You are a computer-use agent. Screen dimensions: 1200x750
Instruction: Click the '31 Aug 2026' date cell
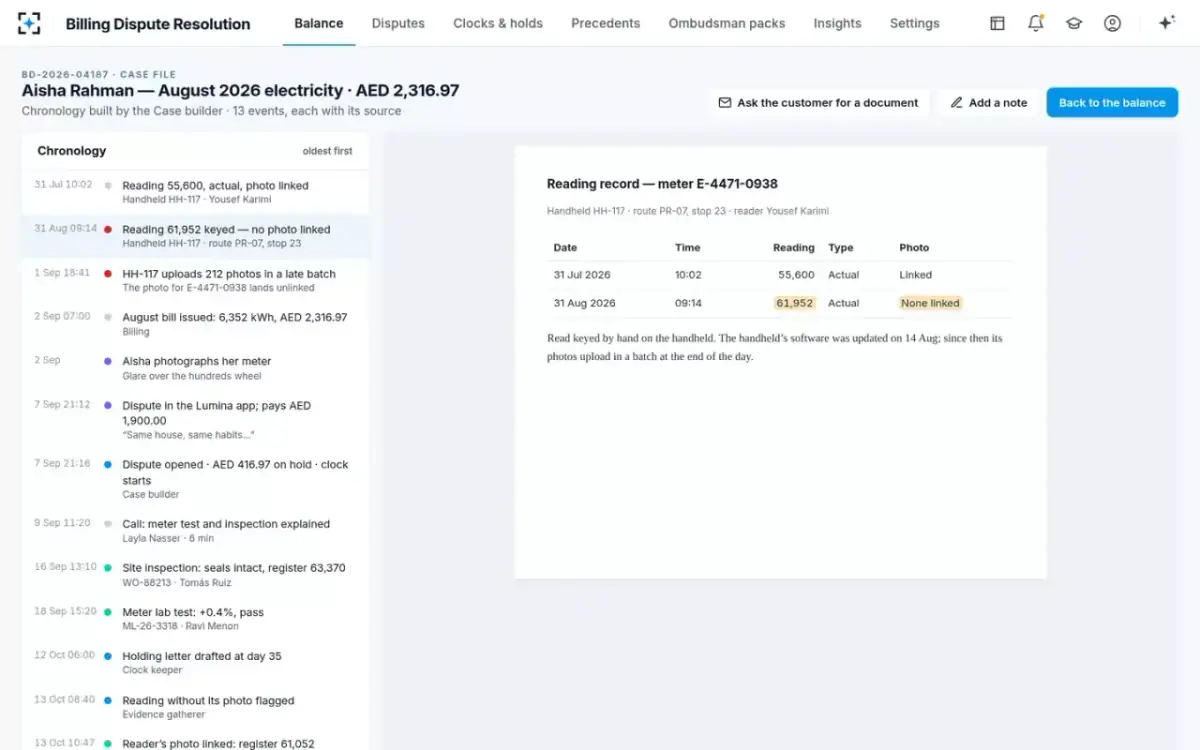pyautogui.click(x=584, y=303)
